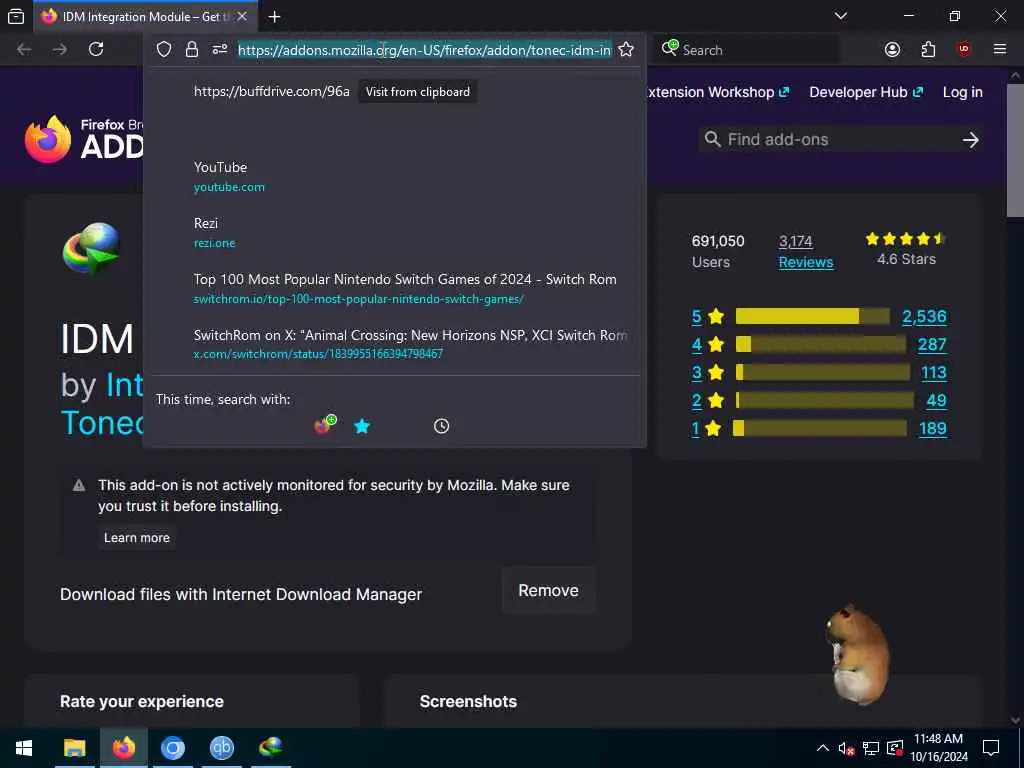
Task: Go forward with the forward arrow
Action: [x=59, y=50]
